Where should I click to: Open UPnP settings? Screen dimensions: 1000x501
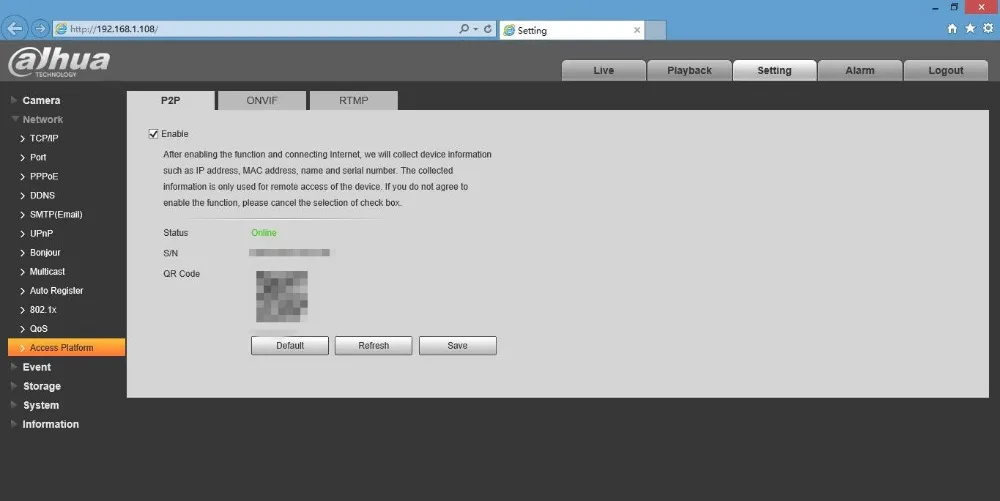(x=41, y=234)
